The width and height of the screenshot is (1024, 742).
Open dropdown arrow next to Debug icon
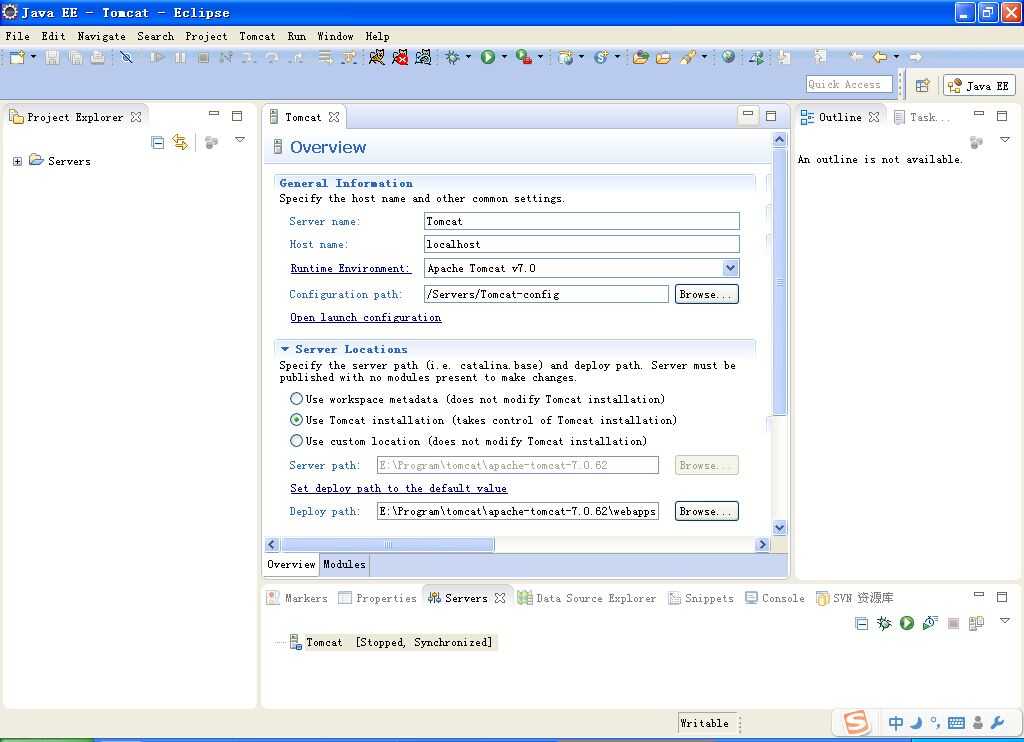pos(468,57)
